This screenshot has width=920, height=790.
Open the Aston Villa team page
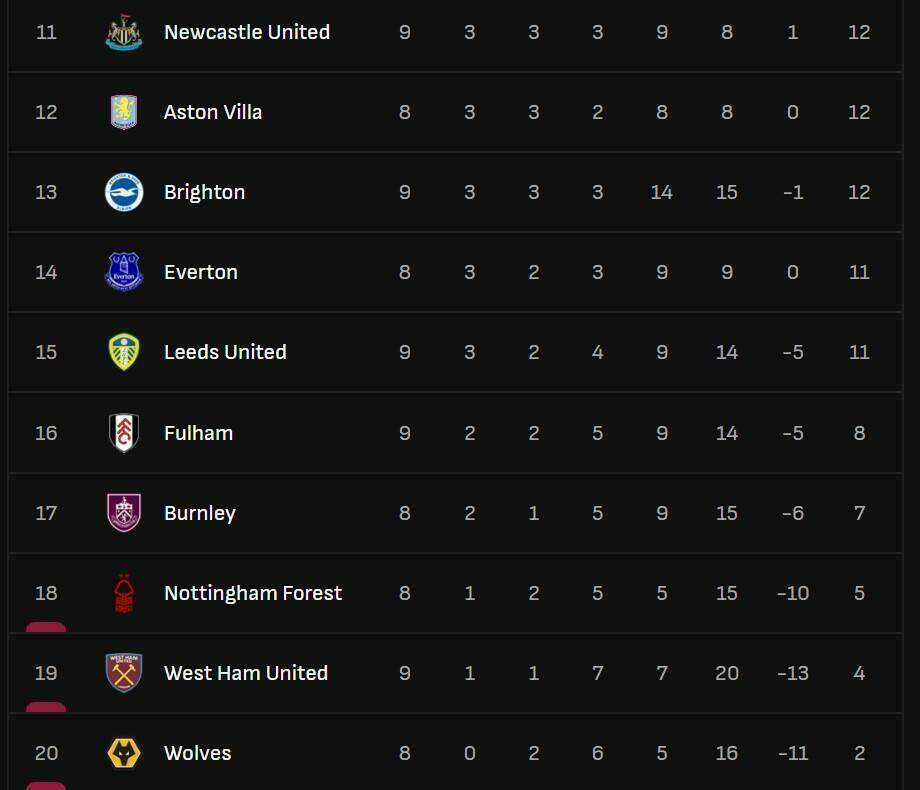[213, 112]
